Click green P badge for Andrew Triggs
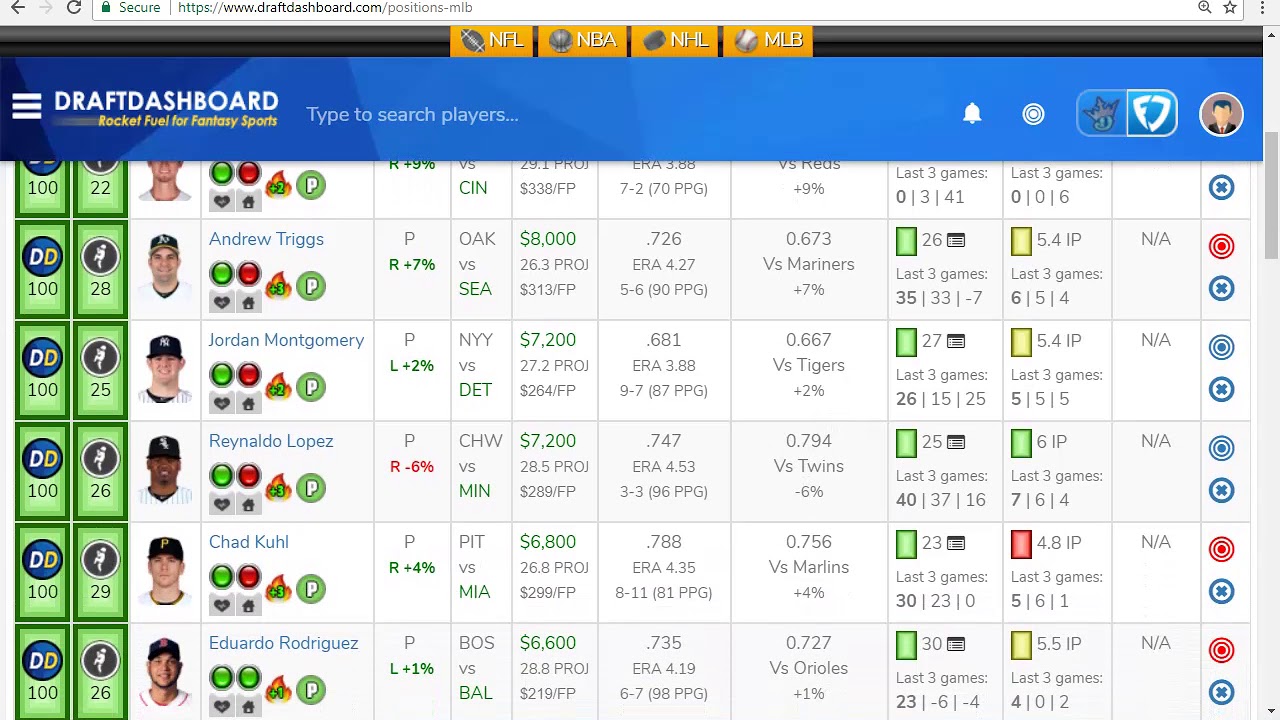Screen dimensions: 1280x720 [x=311, y=286]
